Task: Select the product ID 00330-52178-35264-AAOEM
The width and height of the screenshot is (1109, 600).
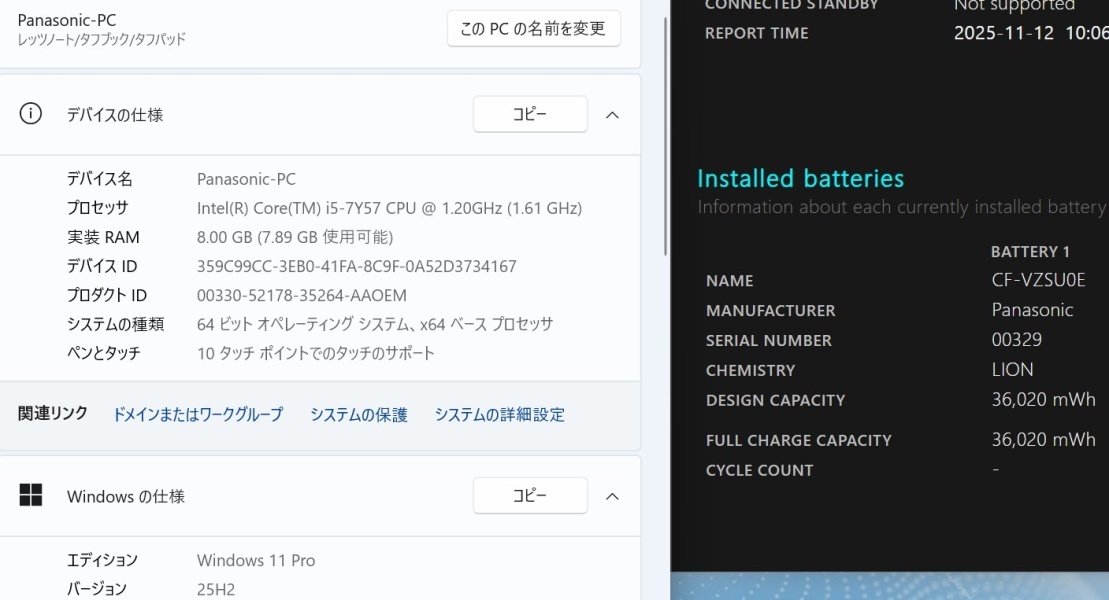Action: coord(301,295)
